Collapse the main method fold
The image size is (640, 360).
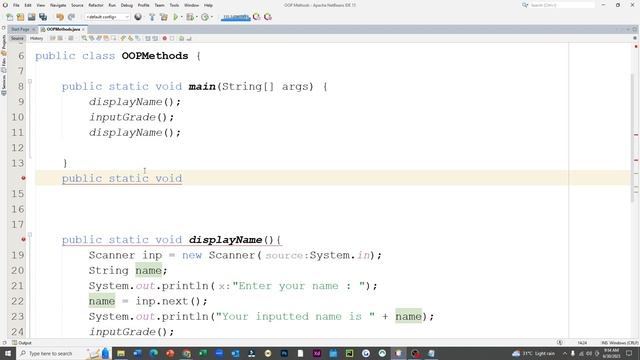(x=30, y=82)
